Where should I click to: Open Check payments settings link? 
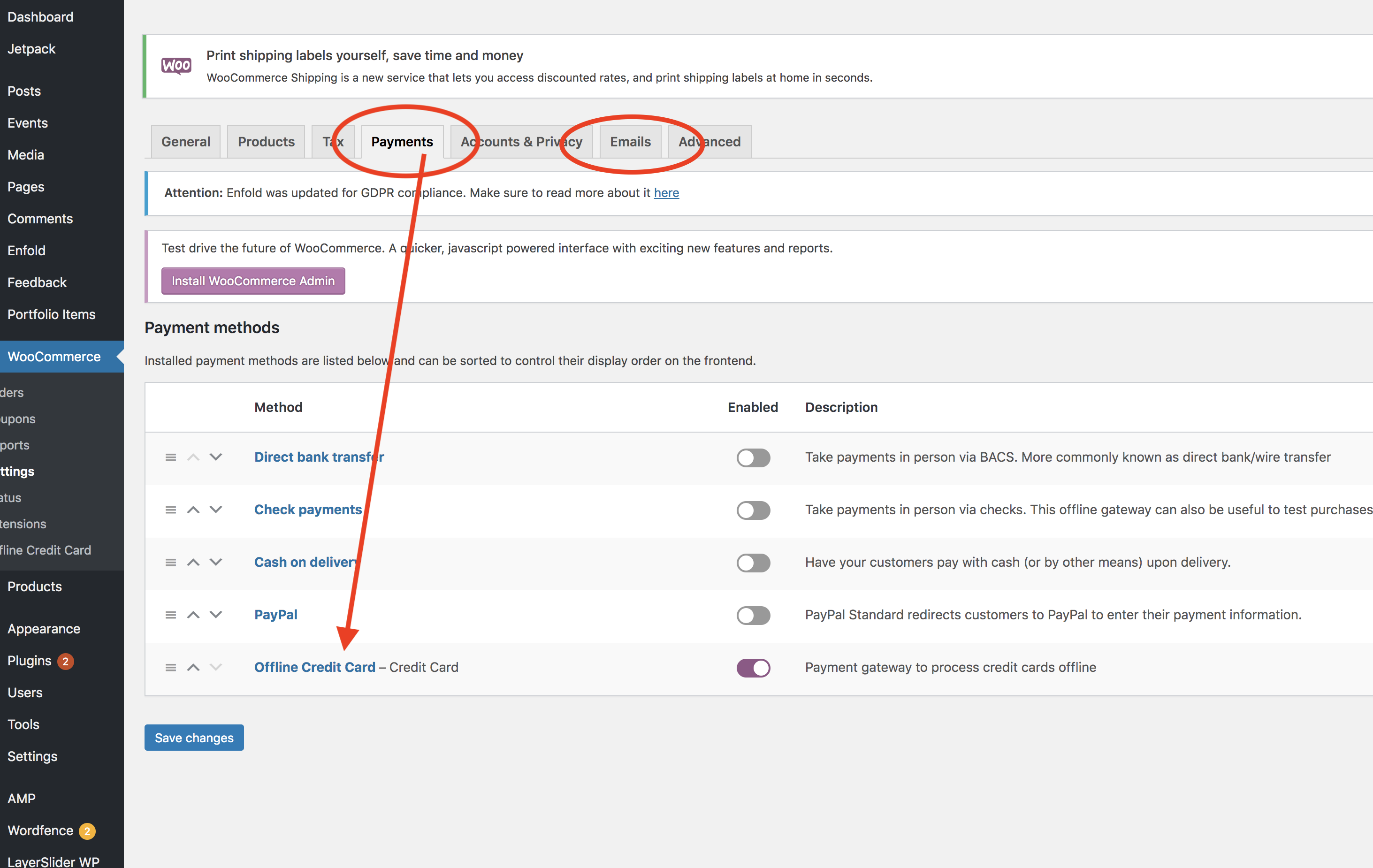308,509
